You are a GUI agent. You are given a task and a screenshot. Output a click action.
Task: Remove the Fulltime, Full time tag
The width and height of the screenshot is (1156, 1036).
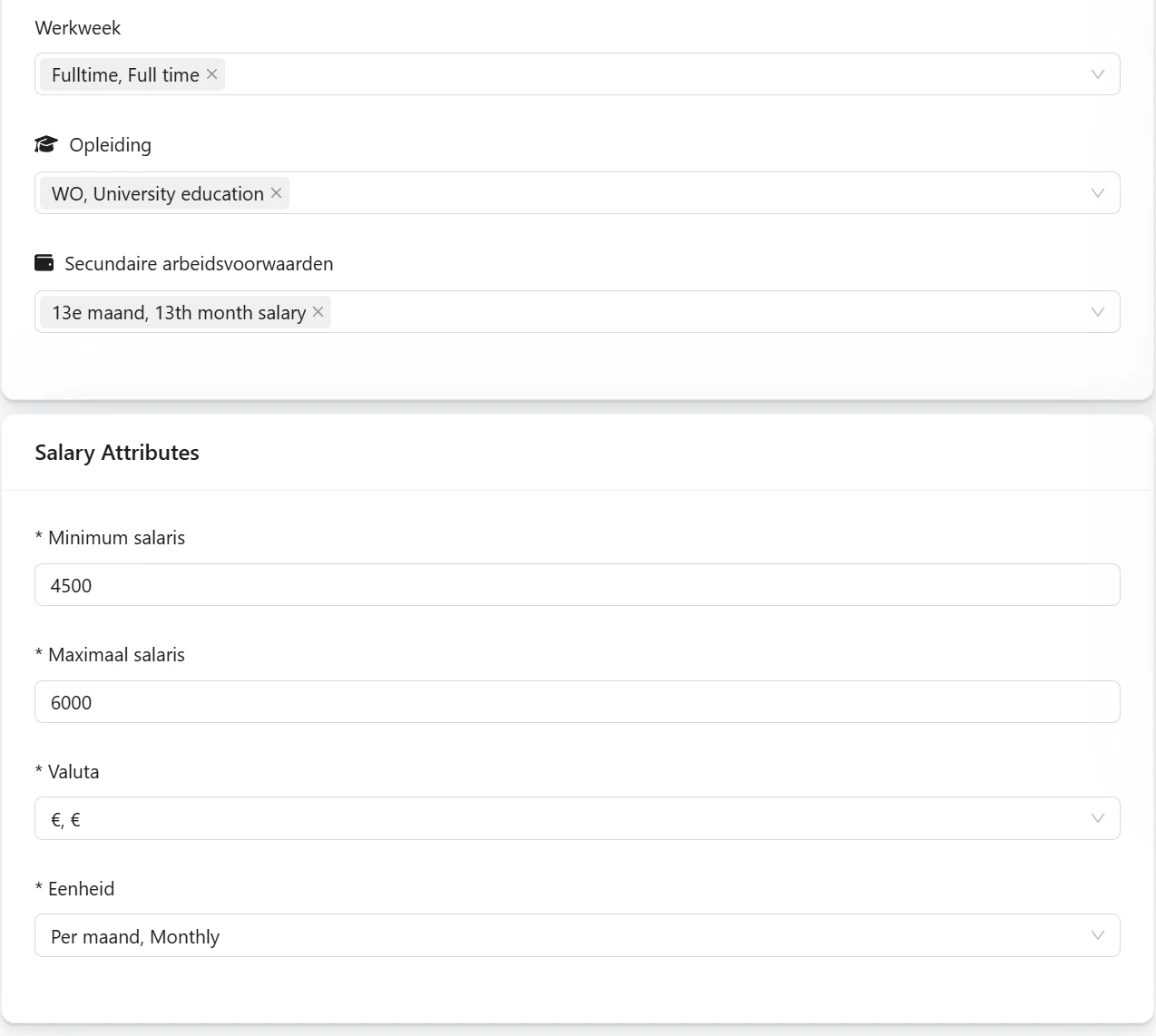[x=212, y=74]
